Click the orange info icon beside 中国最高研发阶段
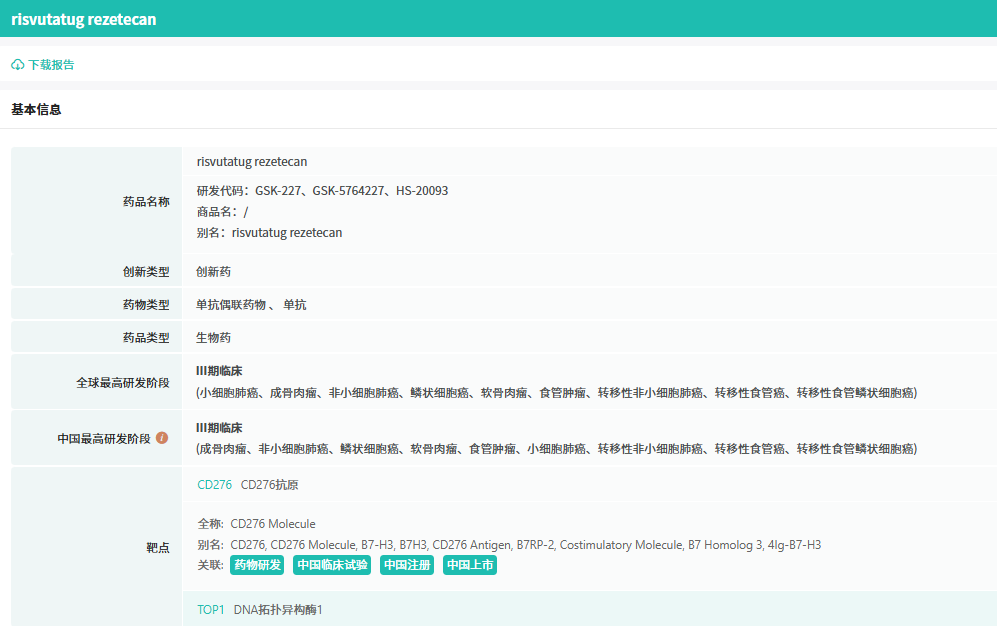This screenshot has height=626, width=997. 162,438
